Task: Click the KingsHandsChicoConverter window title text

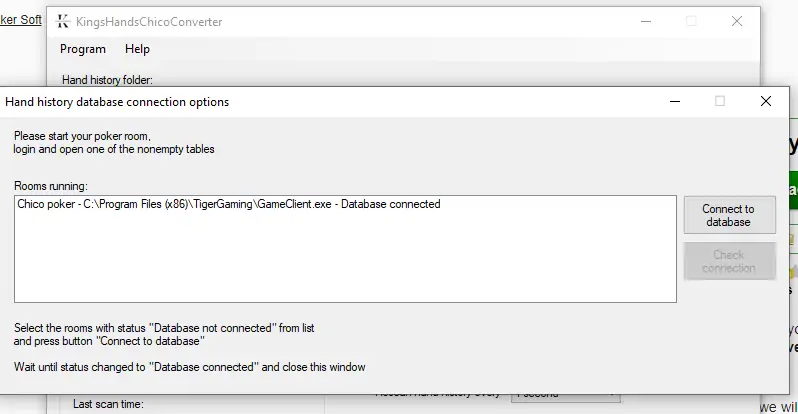Action: 153,21
